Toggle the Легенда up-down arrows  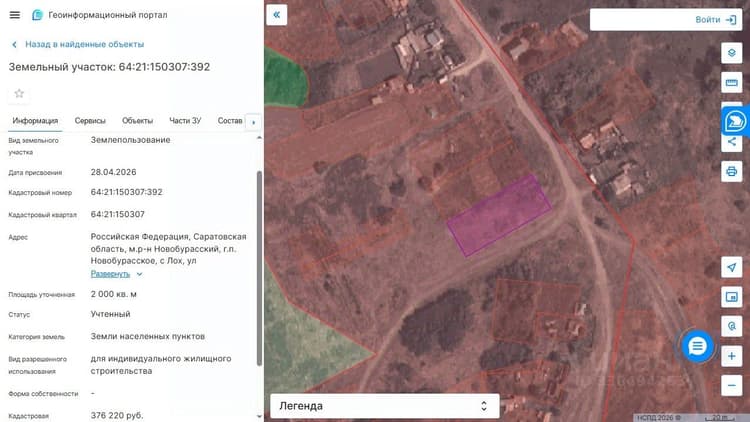(484, 406)
